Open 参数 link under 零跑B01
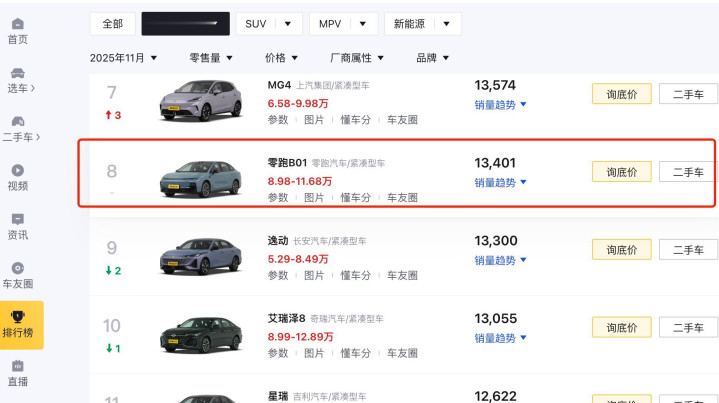This screenshot has width=719, height=403. click(278, 198)
